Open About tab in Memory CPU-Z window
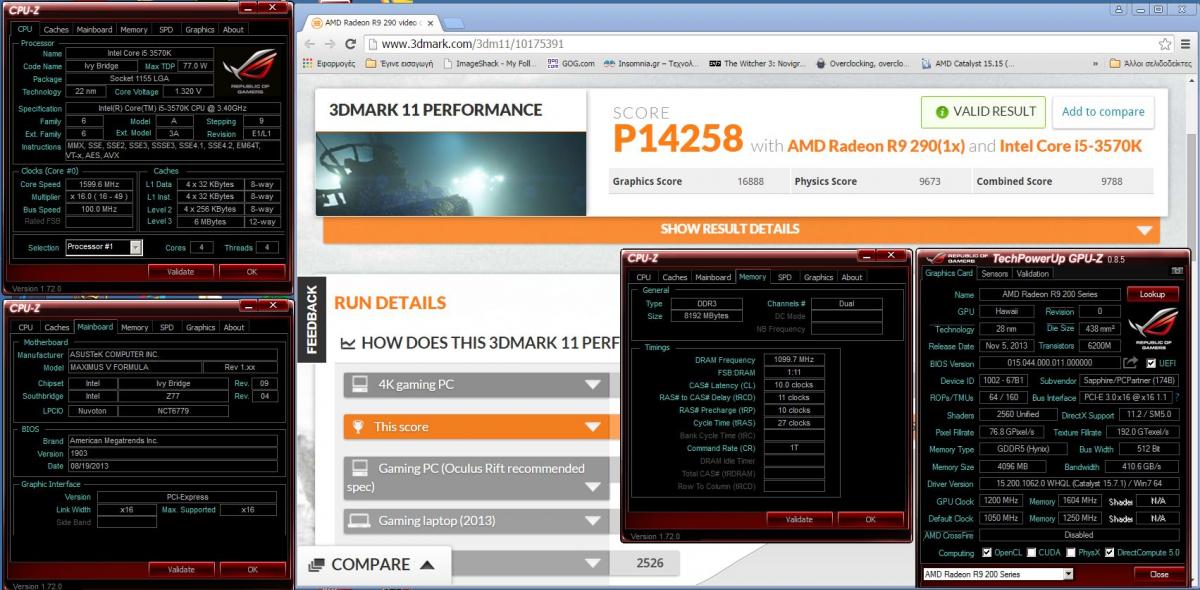The image size is (1200, 590). [852, 277]
